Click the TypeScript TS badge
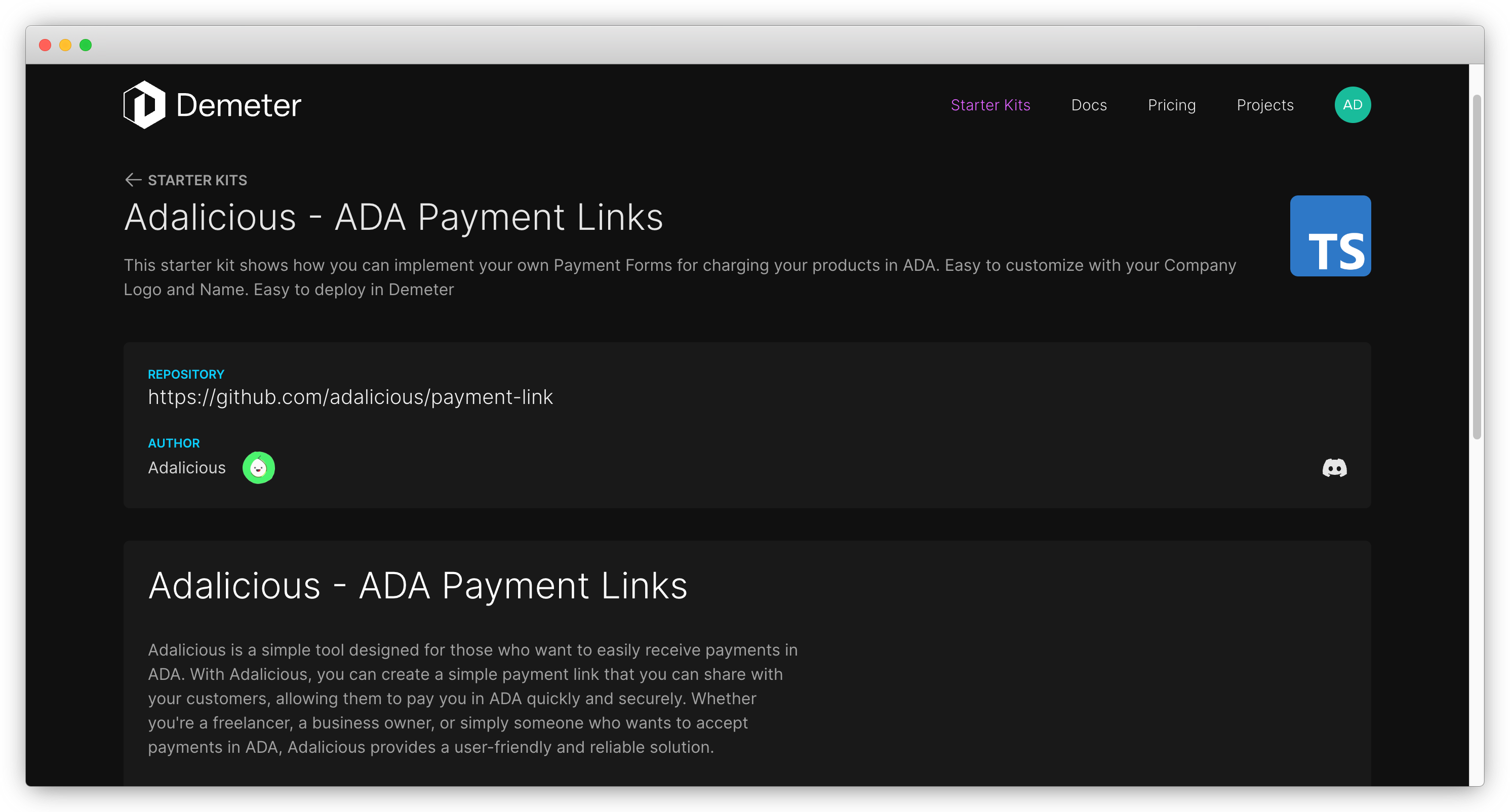 1330,235
